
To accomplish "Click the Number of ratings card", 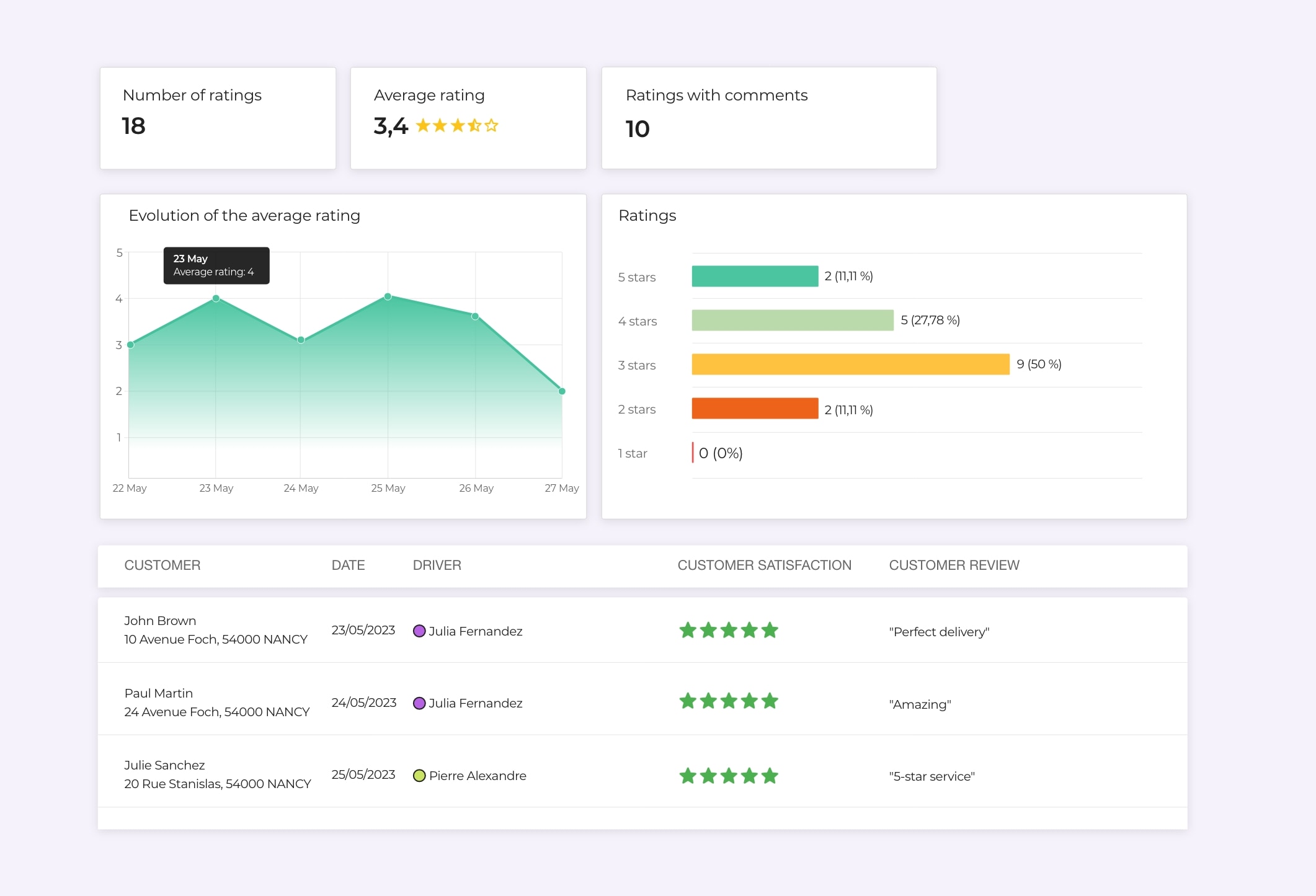I will click(218, 118).
